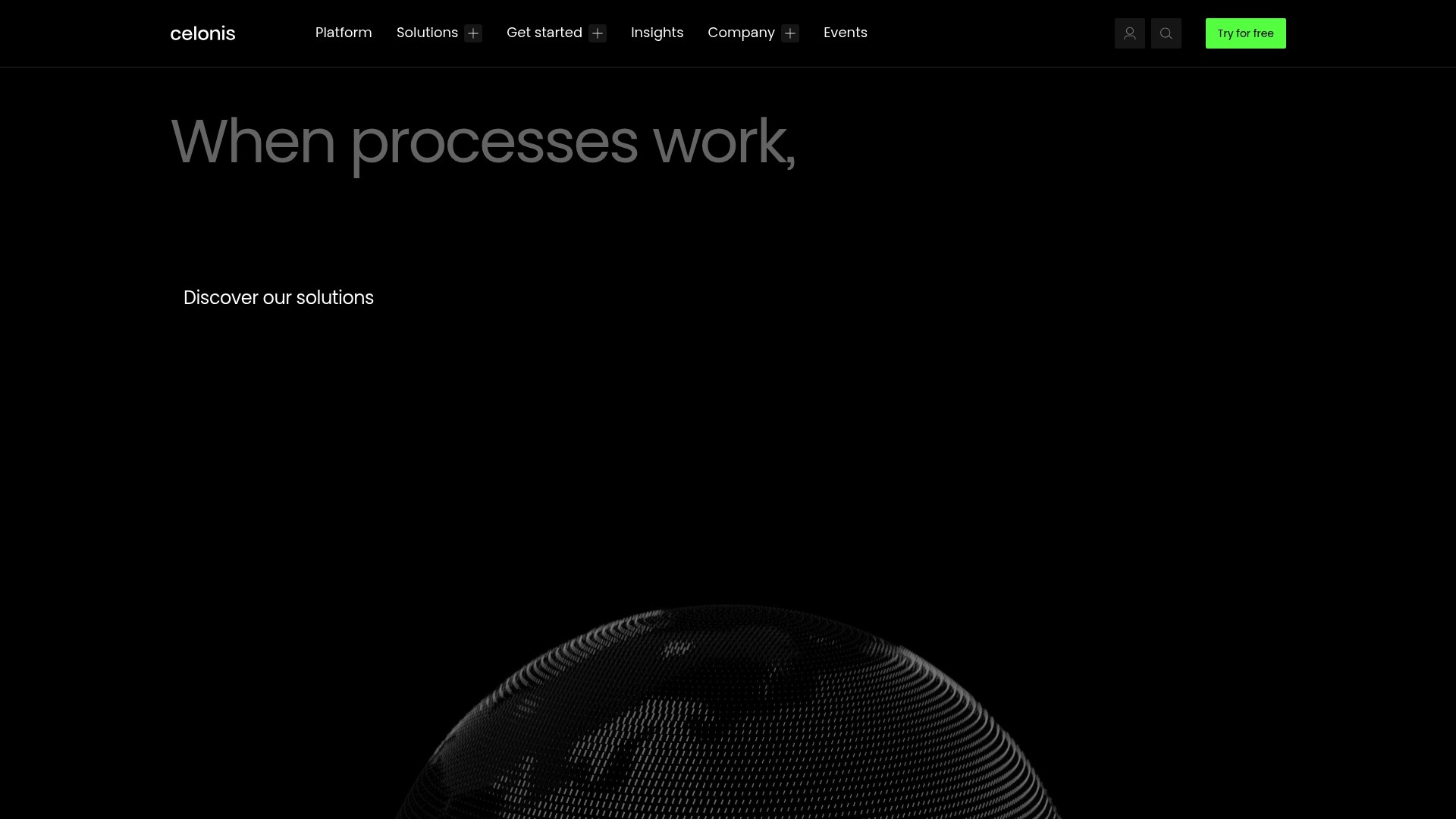The width and height of the screenshot is (1456, 819).
Task: Click the When processes work headline
Action: tap(483, 143)
